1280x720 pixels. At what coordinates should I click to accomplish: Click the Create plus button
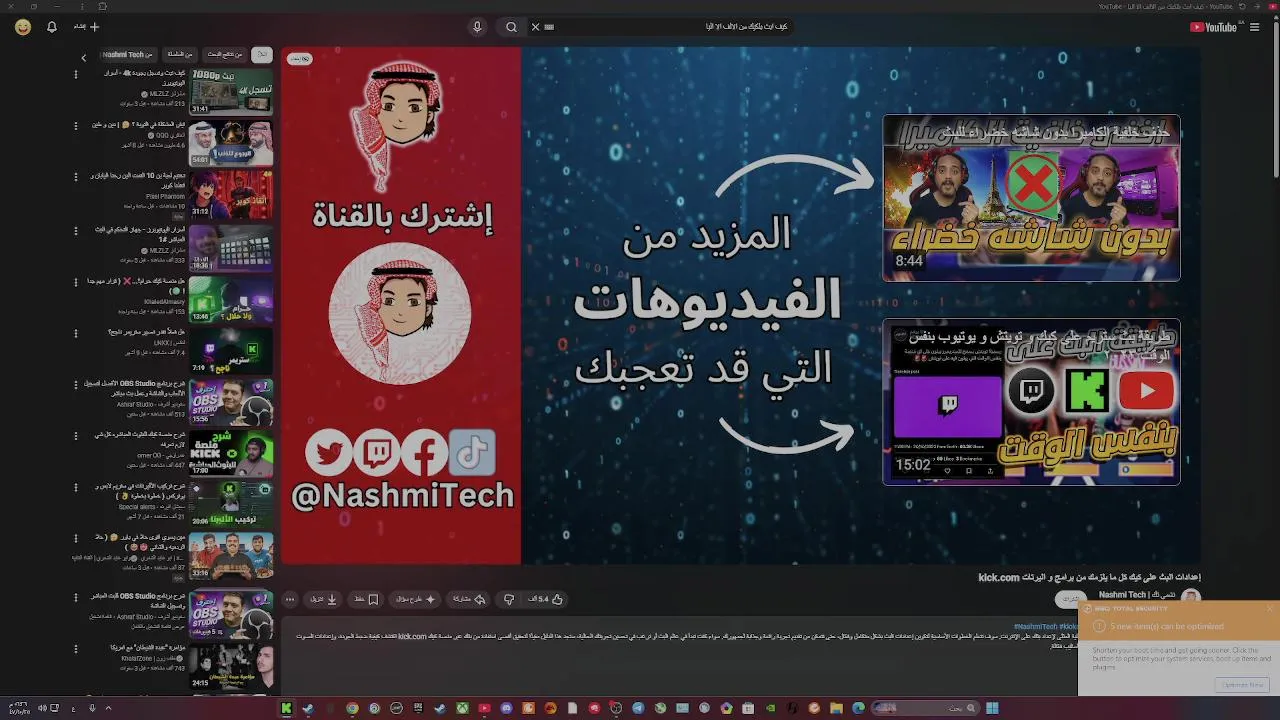point(88,27)
